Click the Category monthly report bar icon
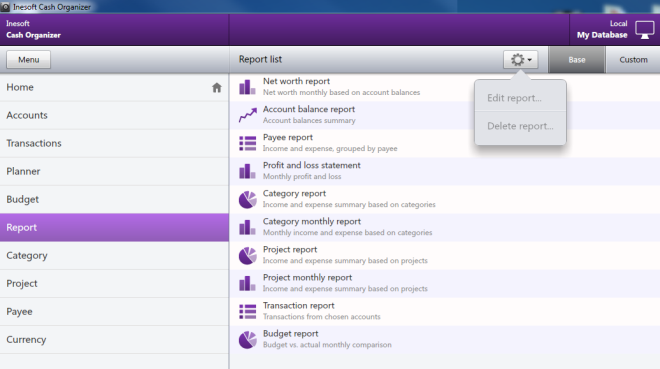The image size is (660, 369). tap(248, 227)
